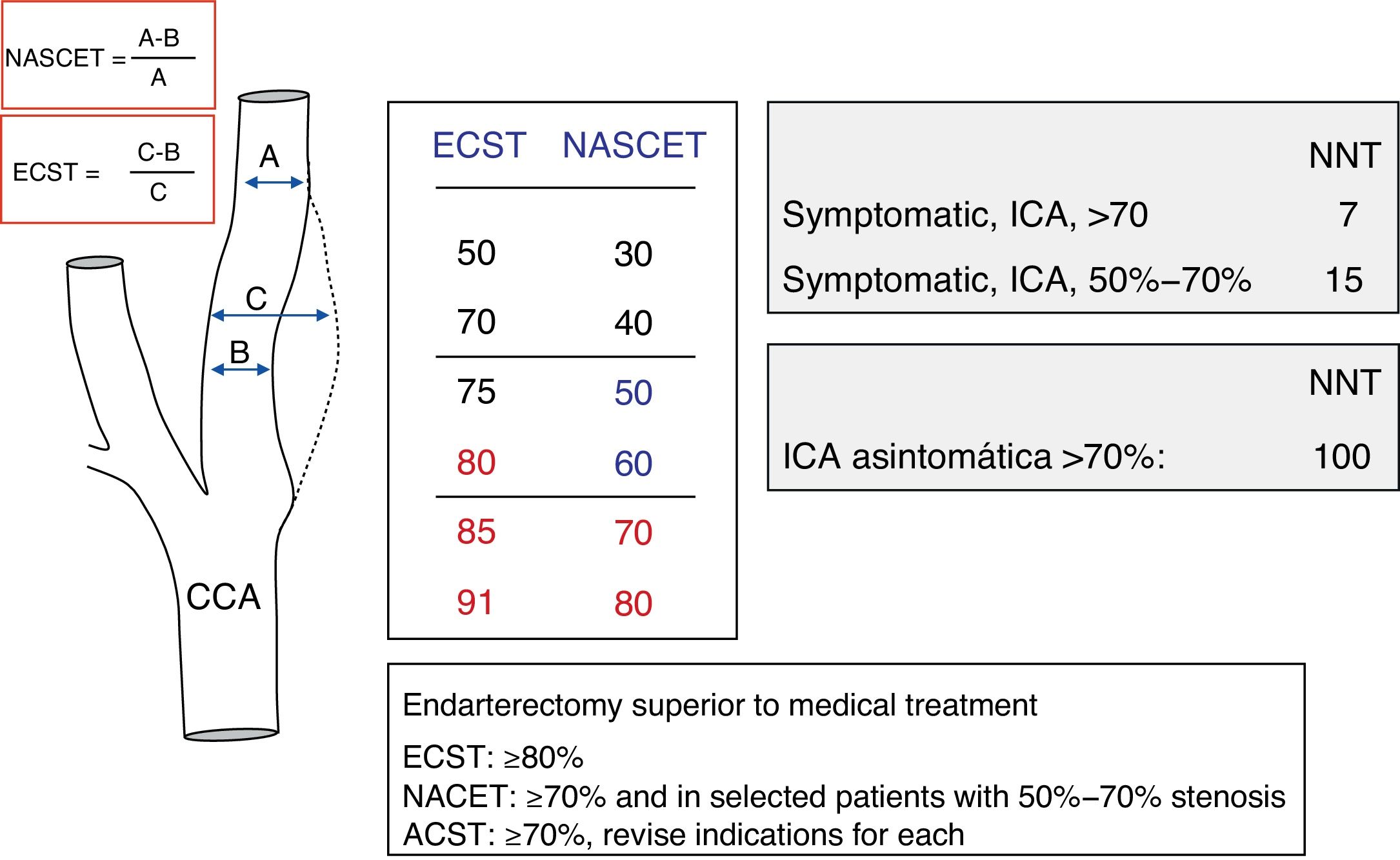
Task: Select the NNT value 100
Action: 1342,457
